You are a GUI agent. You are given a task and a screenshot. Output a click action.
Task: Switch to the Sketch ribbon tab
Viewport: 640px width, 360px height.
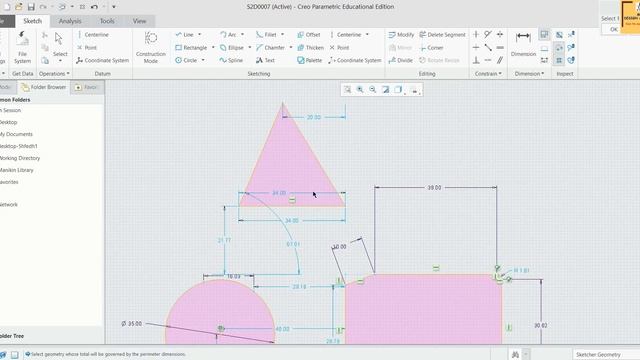(x=32, y=21)
